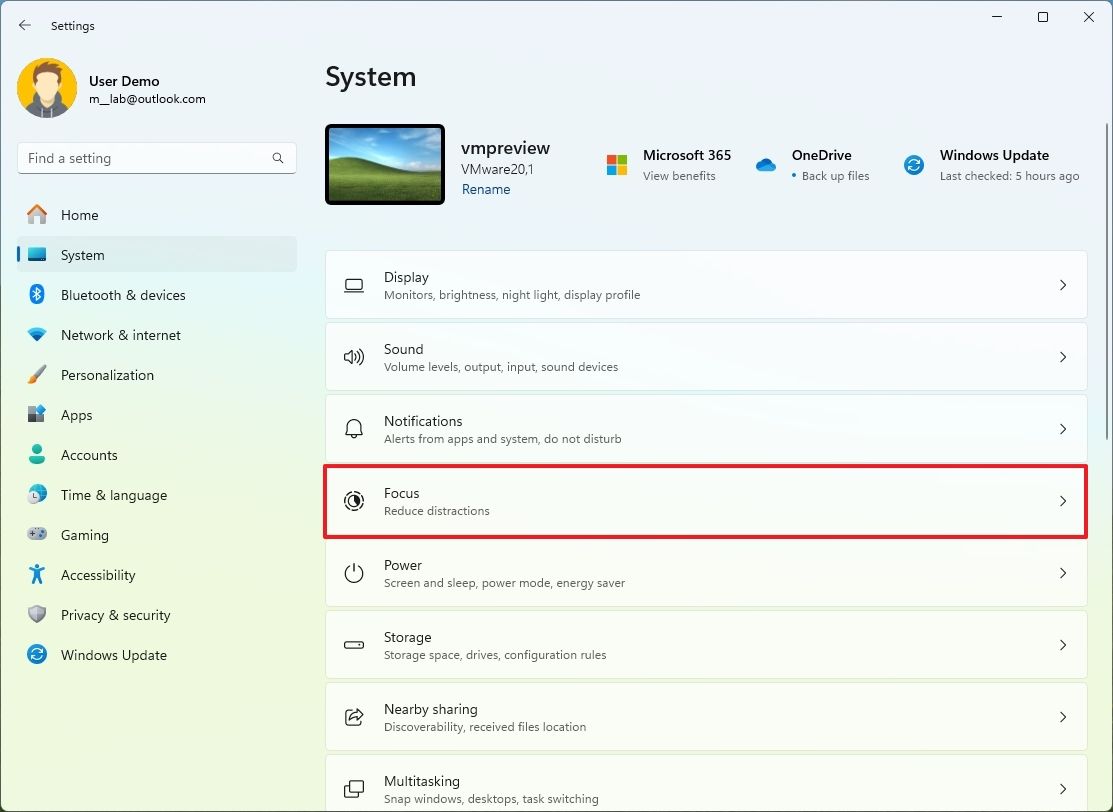Image resolution: width=1113 pixels, height=812 pixels.
Task: Select Bluetooth & devices in sidebar
Action: pyautogui.click(x=122, y=295)
